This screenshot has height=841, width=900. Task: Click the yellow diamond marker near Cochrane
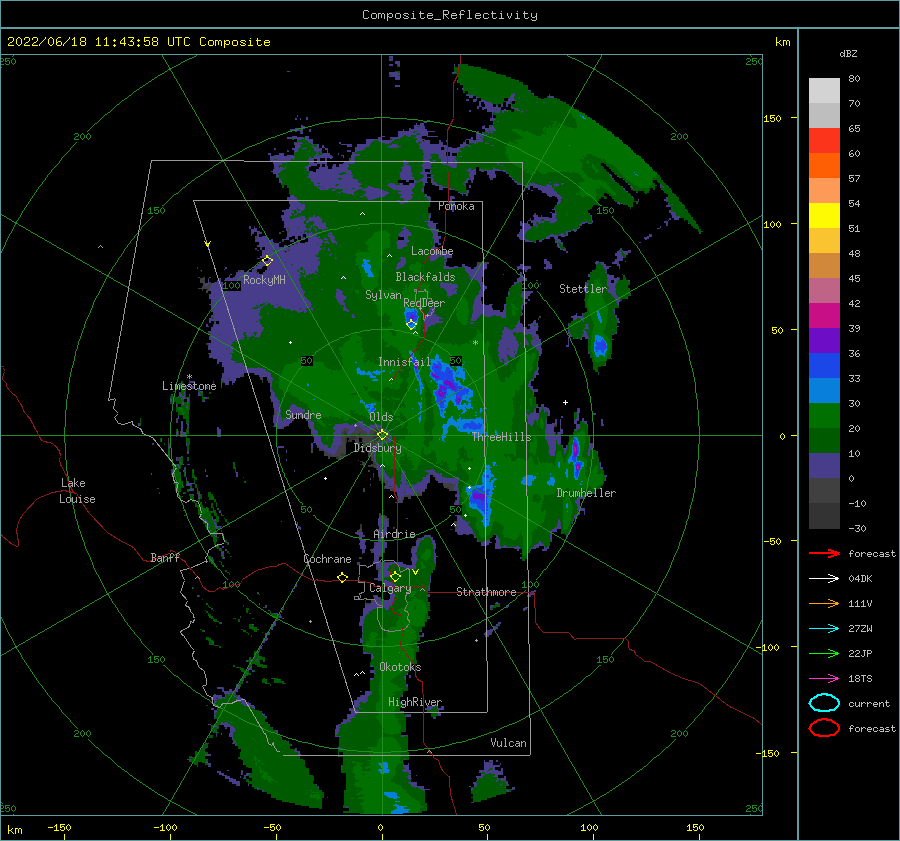(342, 577)
